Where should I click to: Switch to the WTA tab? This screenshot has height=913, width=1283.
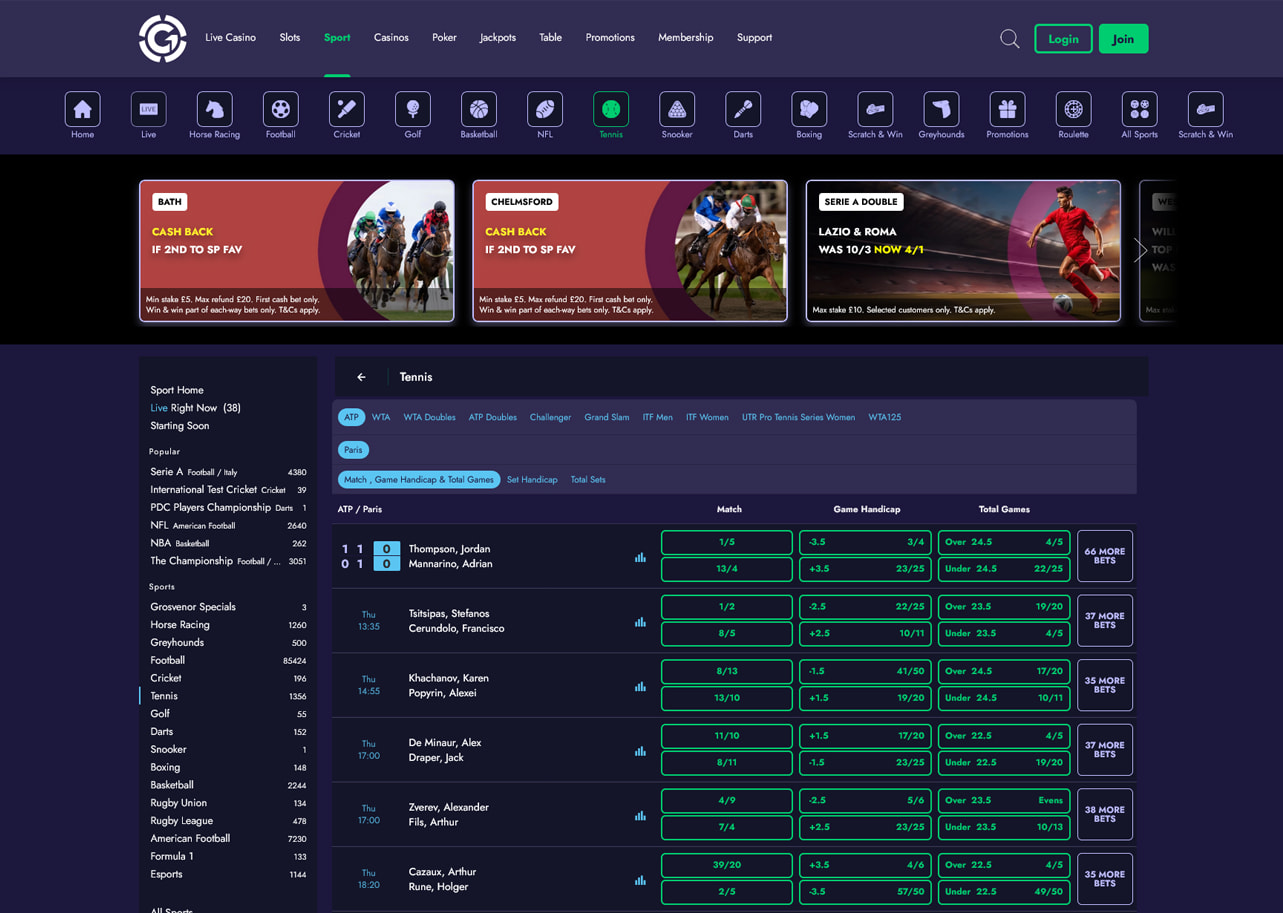click(x=381, y=417)
